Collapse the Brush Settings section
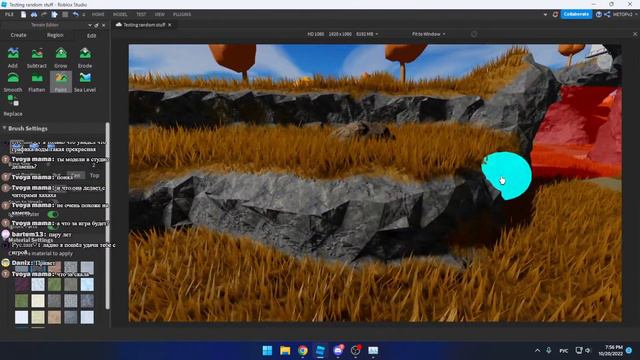 [x=4, y=128]
